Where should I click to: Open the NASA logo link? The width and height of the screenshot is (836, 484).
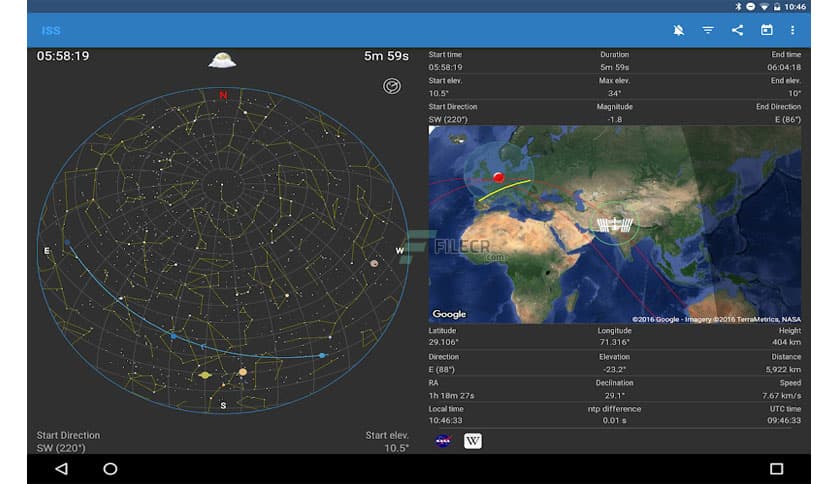coord(443,441)
